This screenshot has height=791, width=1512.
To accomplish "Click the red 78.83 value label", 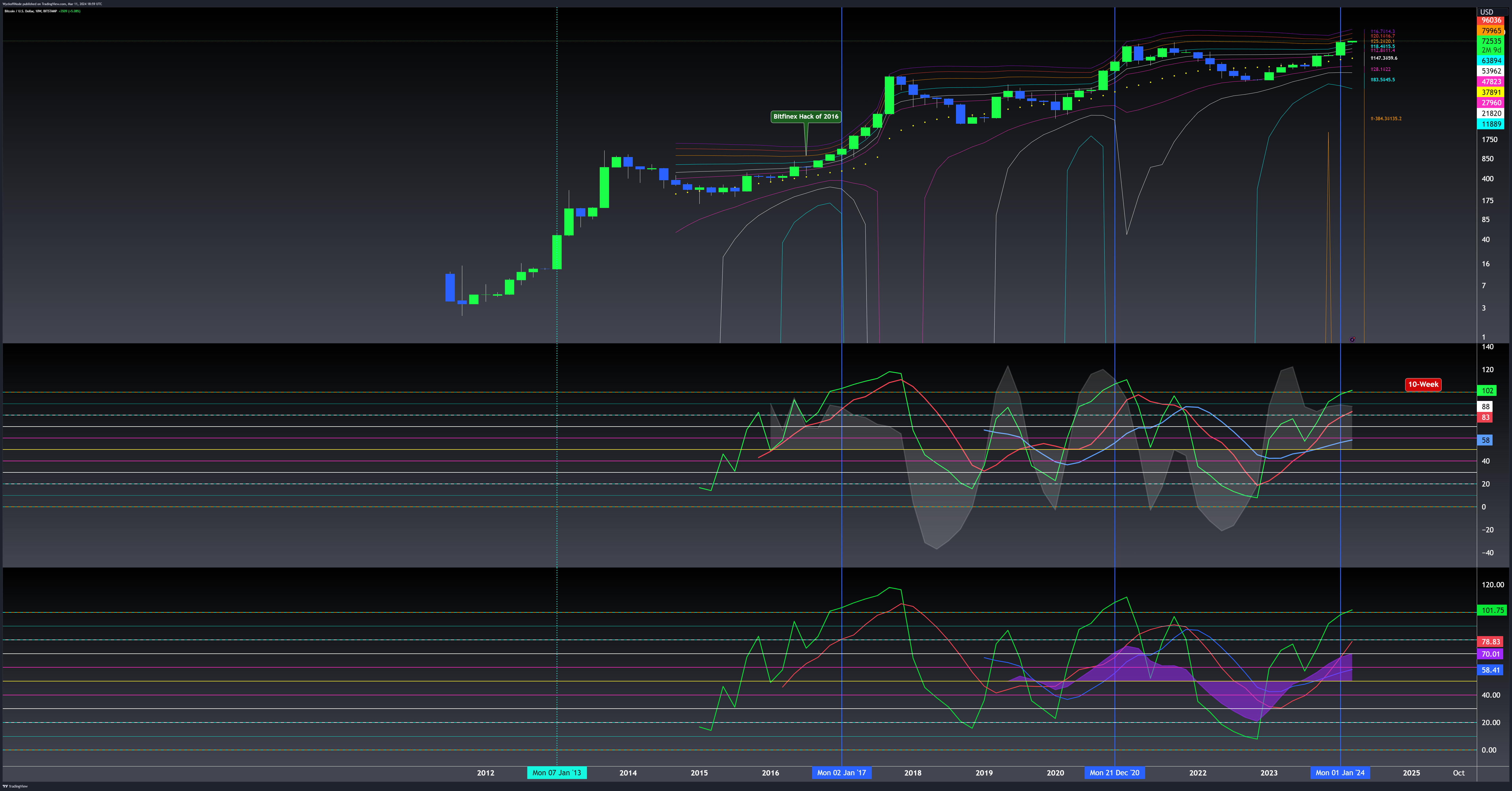I will pos(1490,643).
